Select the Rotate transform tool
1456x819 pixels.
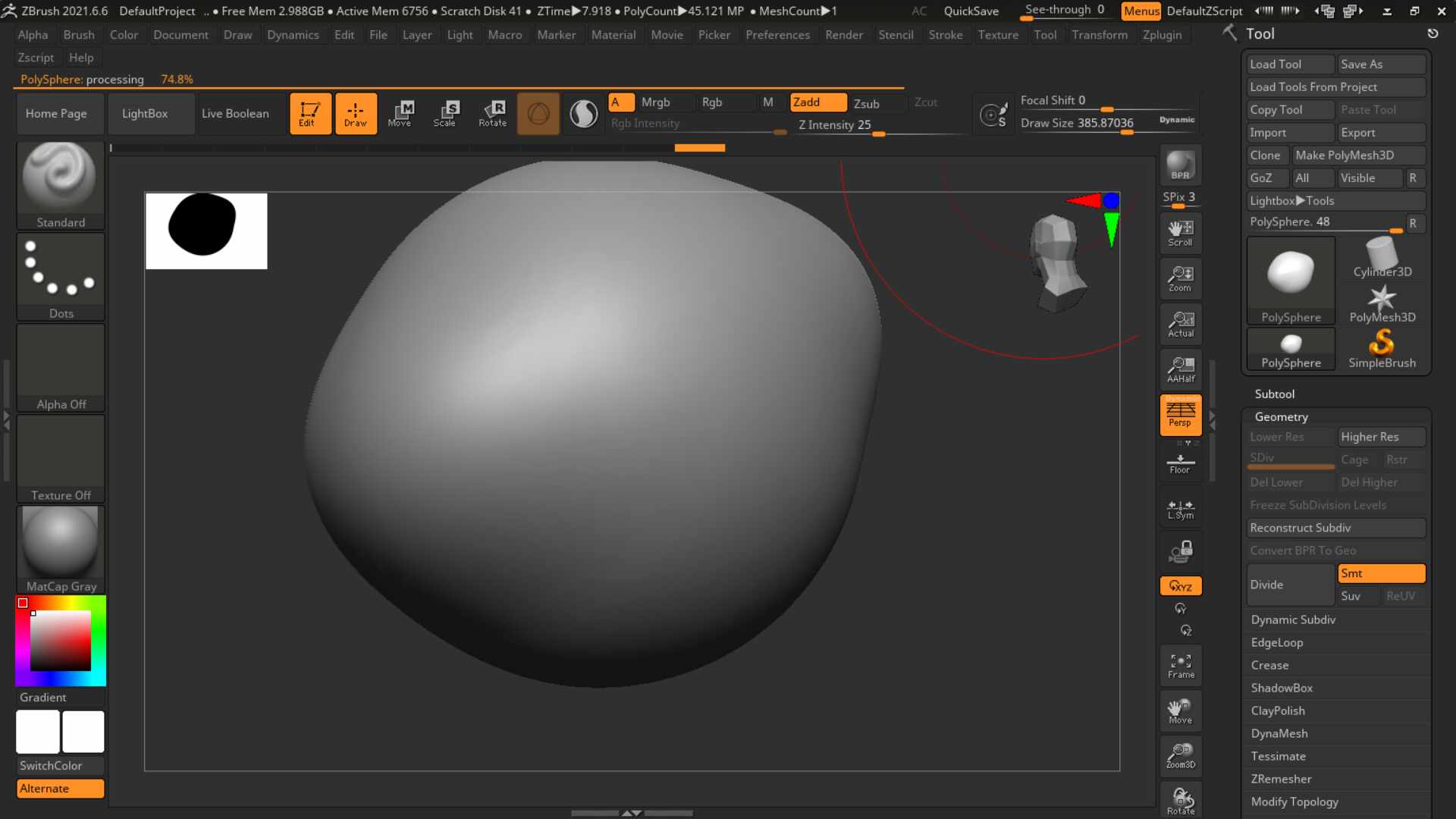tap(492, 114)
